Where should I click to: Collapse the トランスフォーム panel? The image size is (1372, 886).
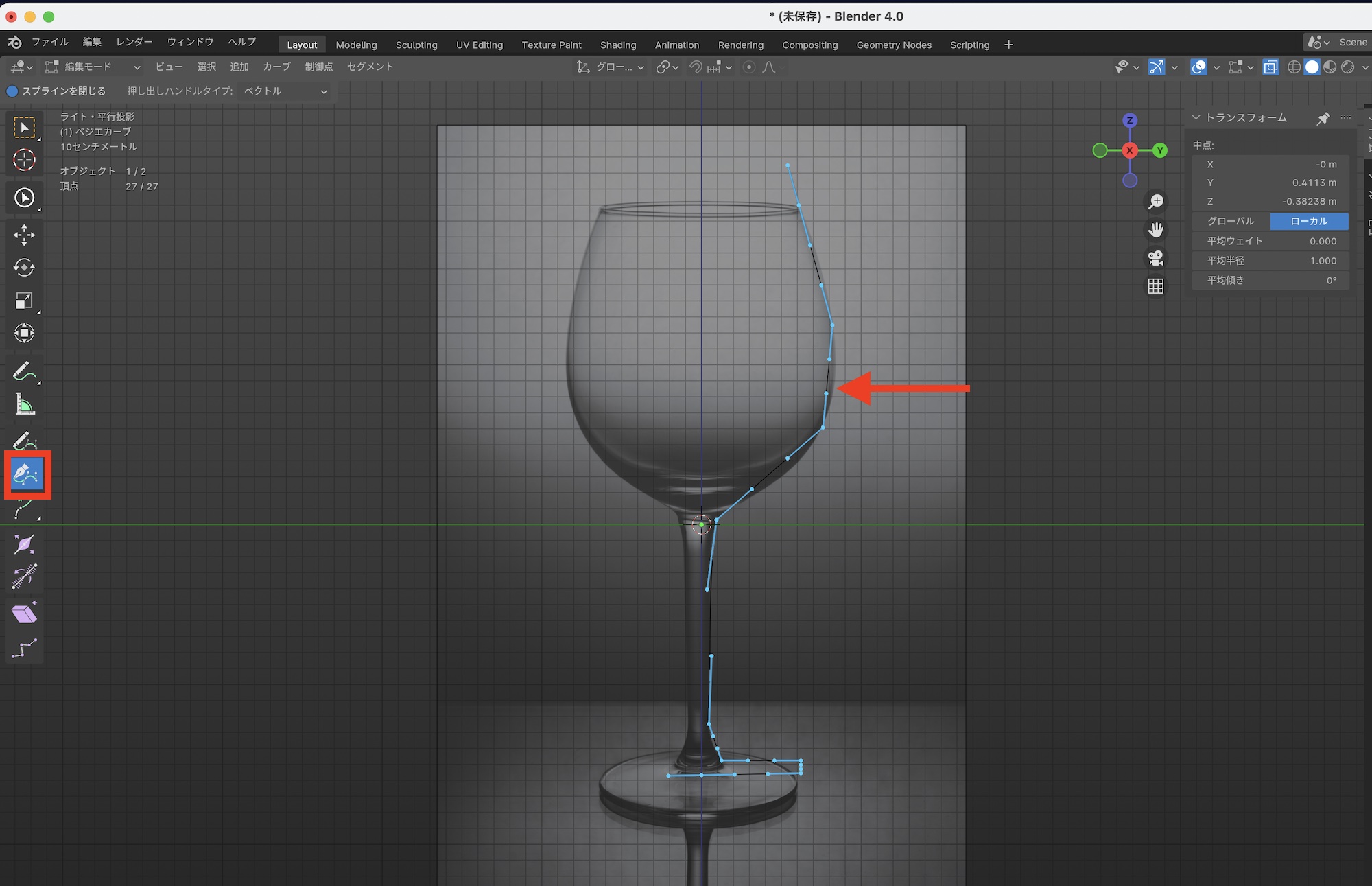tap(1196, 118)
